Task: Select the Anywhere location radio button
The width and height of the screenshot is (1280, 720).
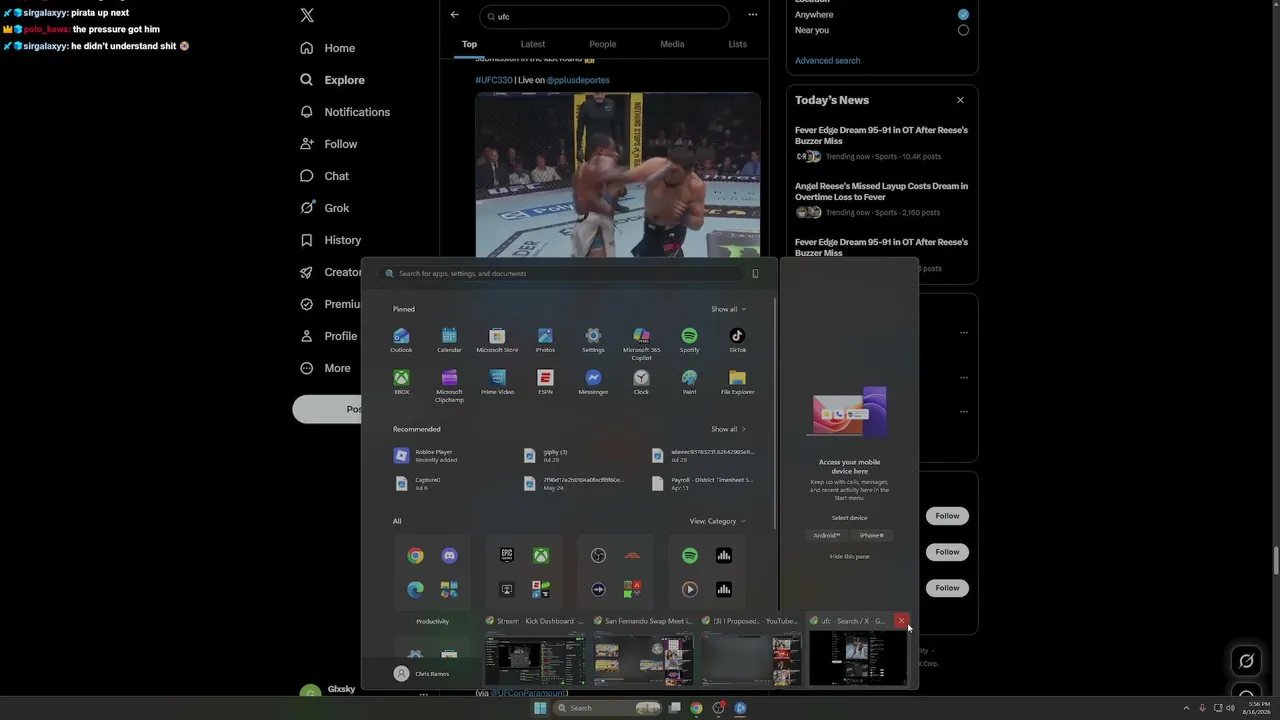Action: pos(963,15)
